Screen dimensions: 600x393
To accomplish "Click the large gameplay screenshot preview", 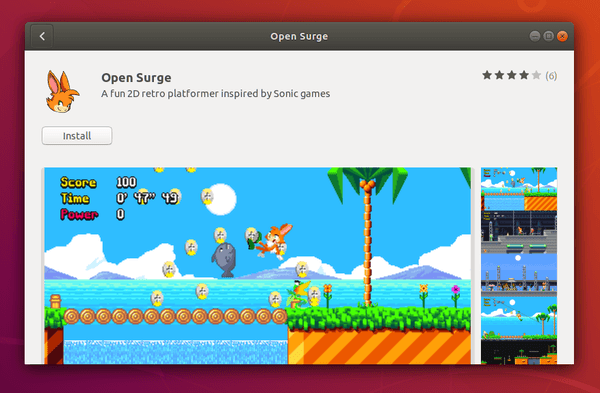I will [x=258, y=266].
